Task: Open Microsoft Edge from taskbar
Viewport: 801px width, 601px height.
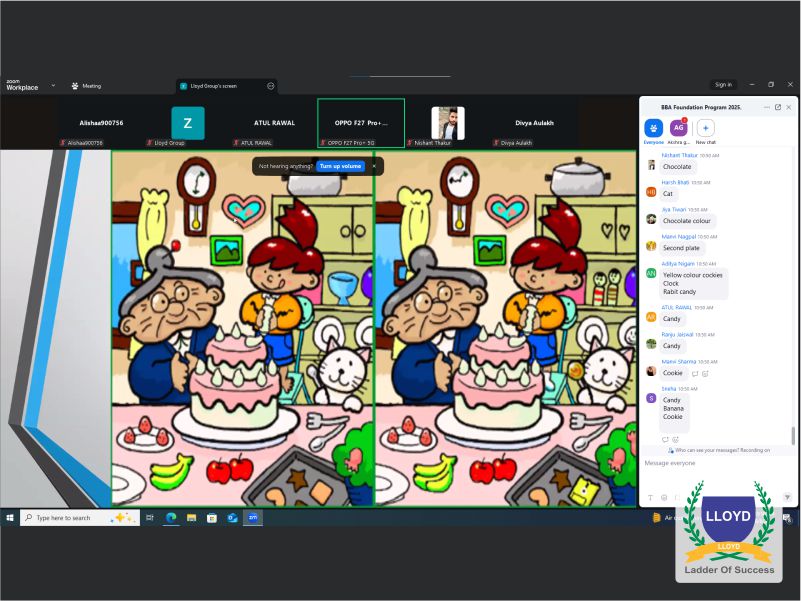Action: (x=171, y=518)
